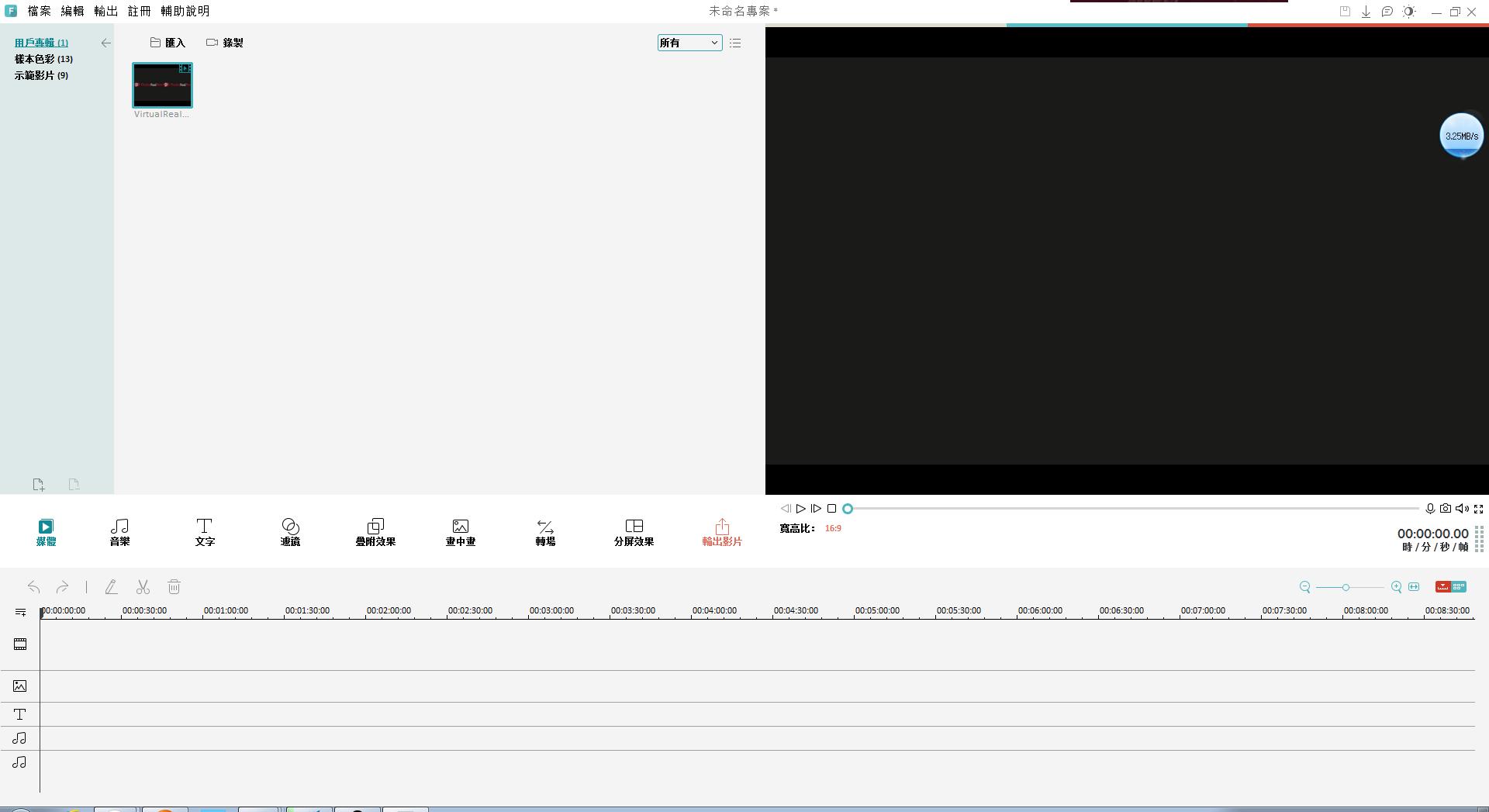1489x812 pixels.
Task: Open the download arrow icon
Action: (x=1366, y=12)
